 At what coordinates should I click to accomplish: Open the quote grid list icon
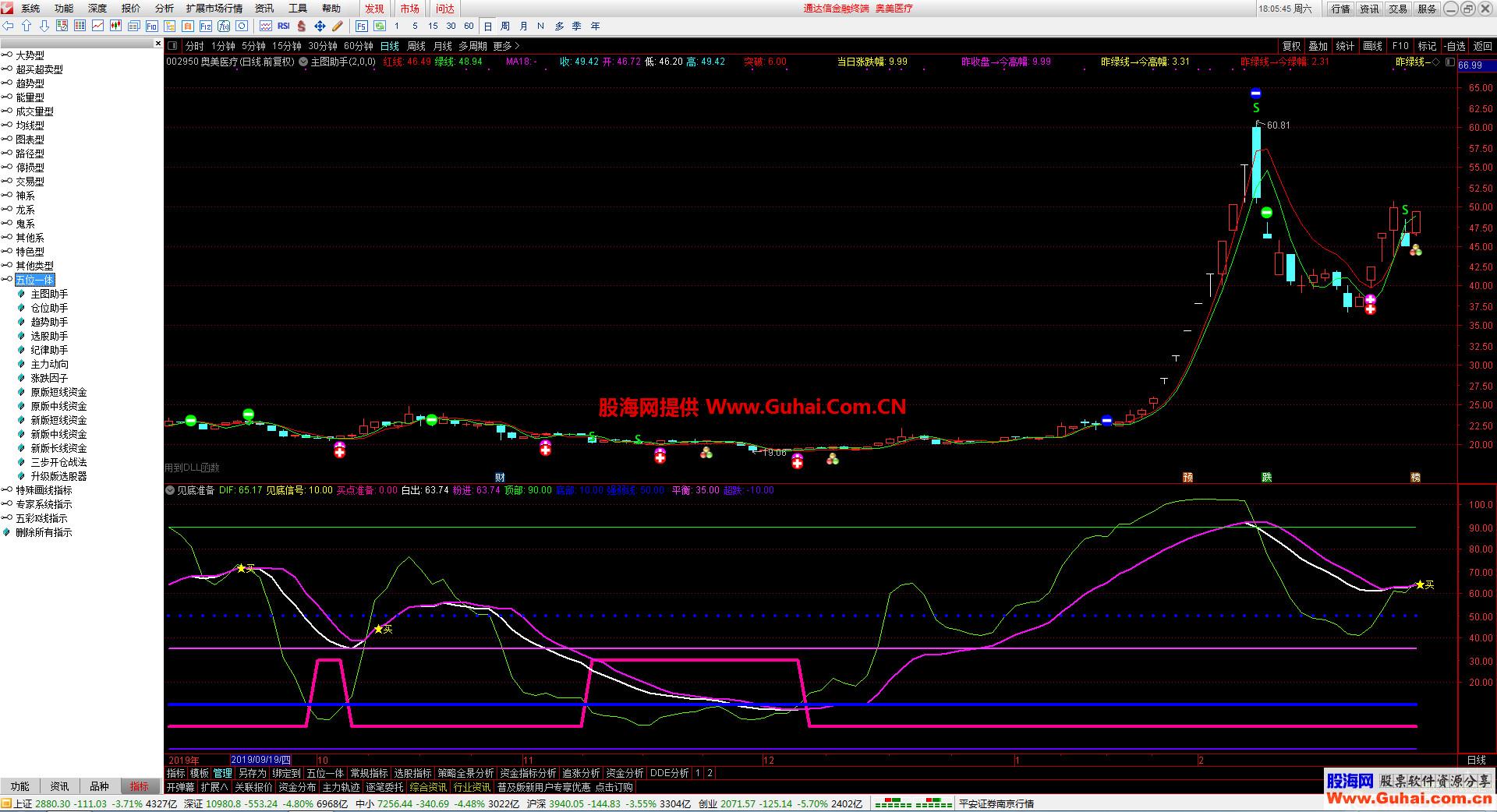[x=80, y=26]
